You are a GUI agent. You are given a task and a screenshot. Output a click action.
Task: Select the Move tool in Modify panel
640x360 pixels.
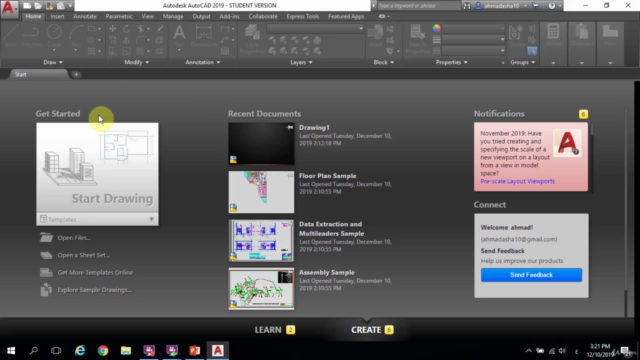pos(113,29)
